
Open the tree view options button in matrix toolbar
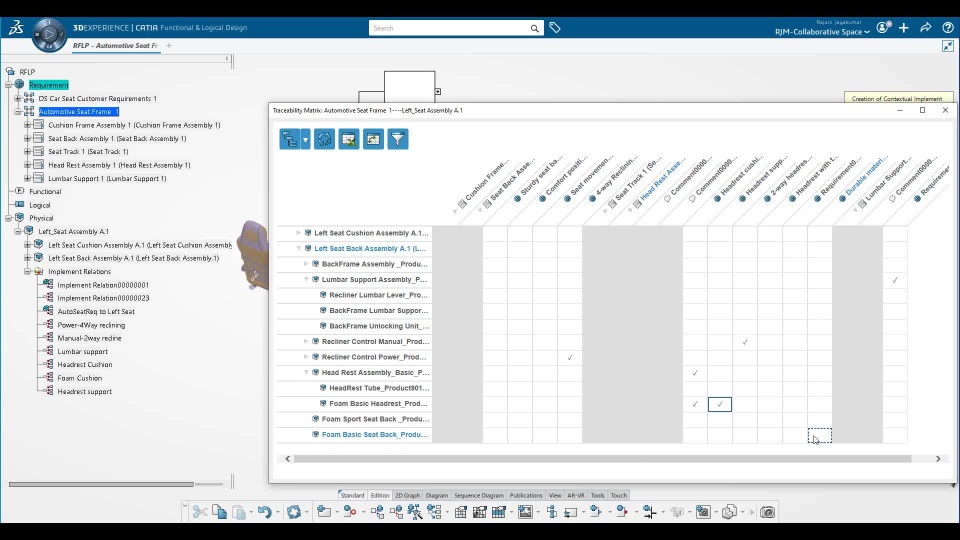[x=288, y=139]
